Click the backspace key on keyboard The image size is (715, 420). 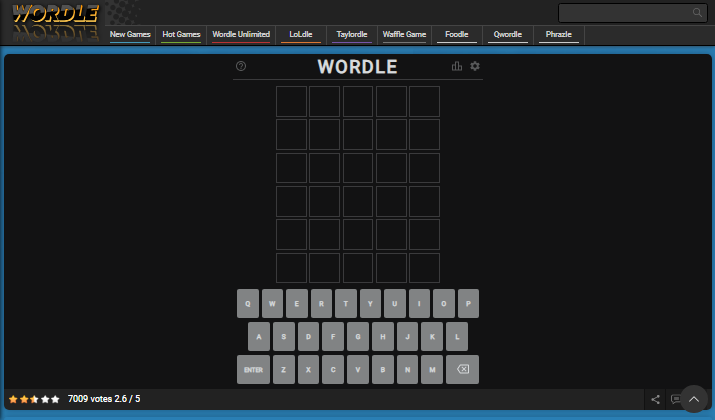(462, 369)
